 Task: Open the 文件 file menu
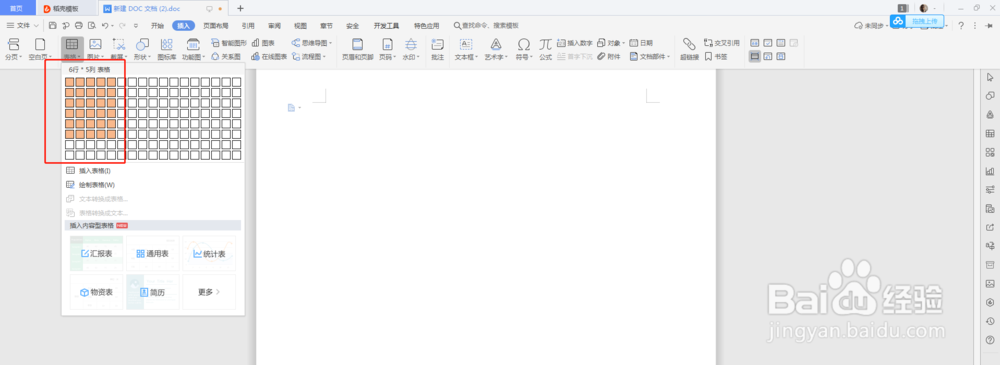coord(22,26)
